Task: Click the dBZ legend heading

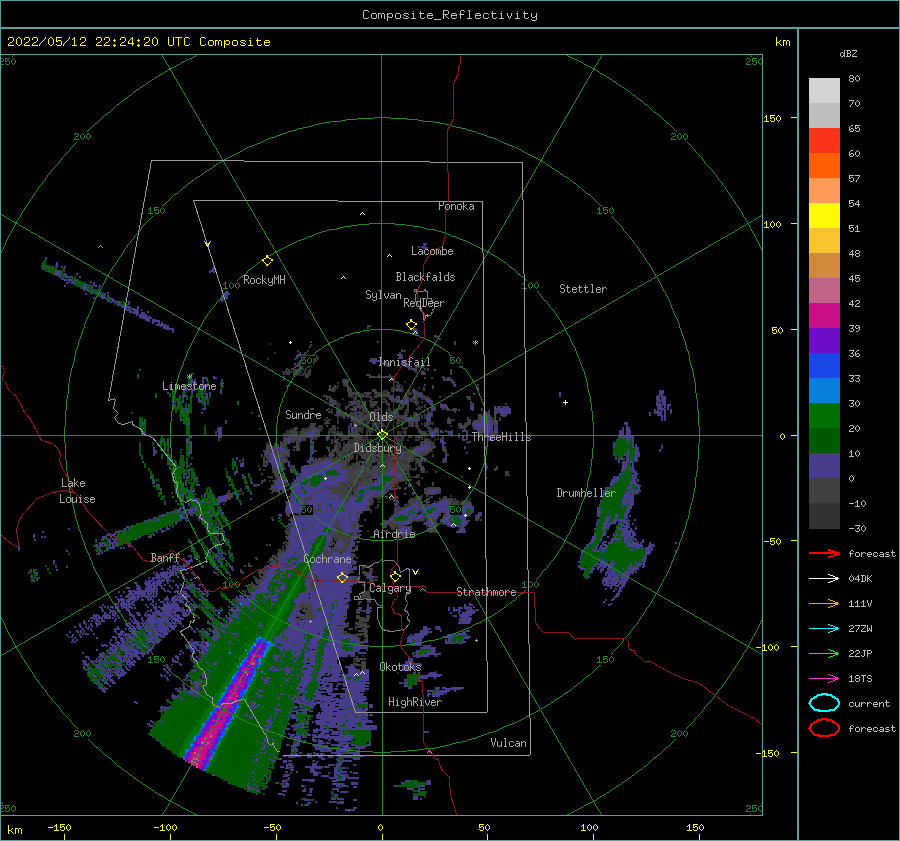Action: [848, 53]
